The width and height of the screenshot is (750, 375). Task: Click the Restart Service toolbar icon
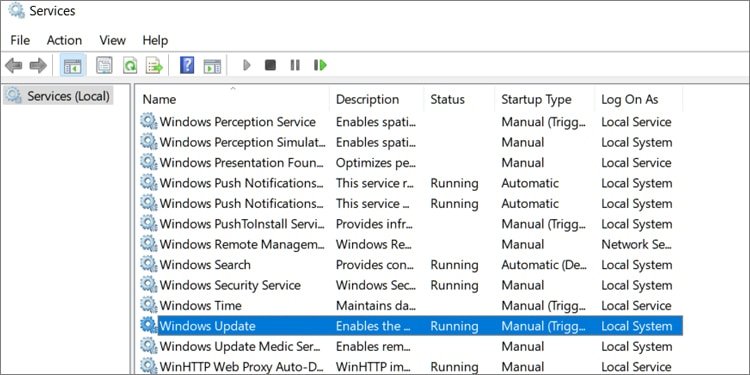pyautogui.click(x=320, y=65)
